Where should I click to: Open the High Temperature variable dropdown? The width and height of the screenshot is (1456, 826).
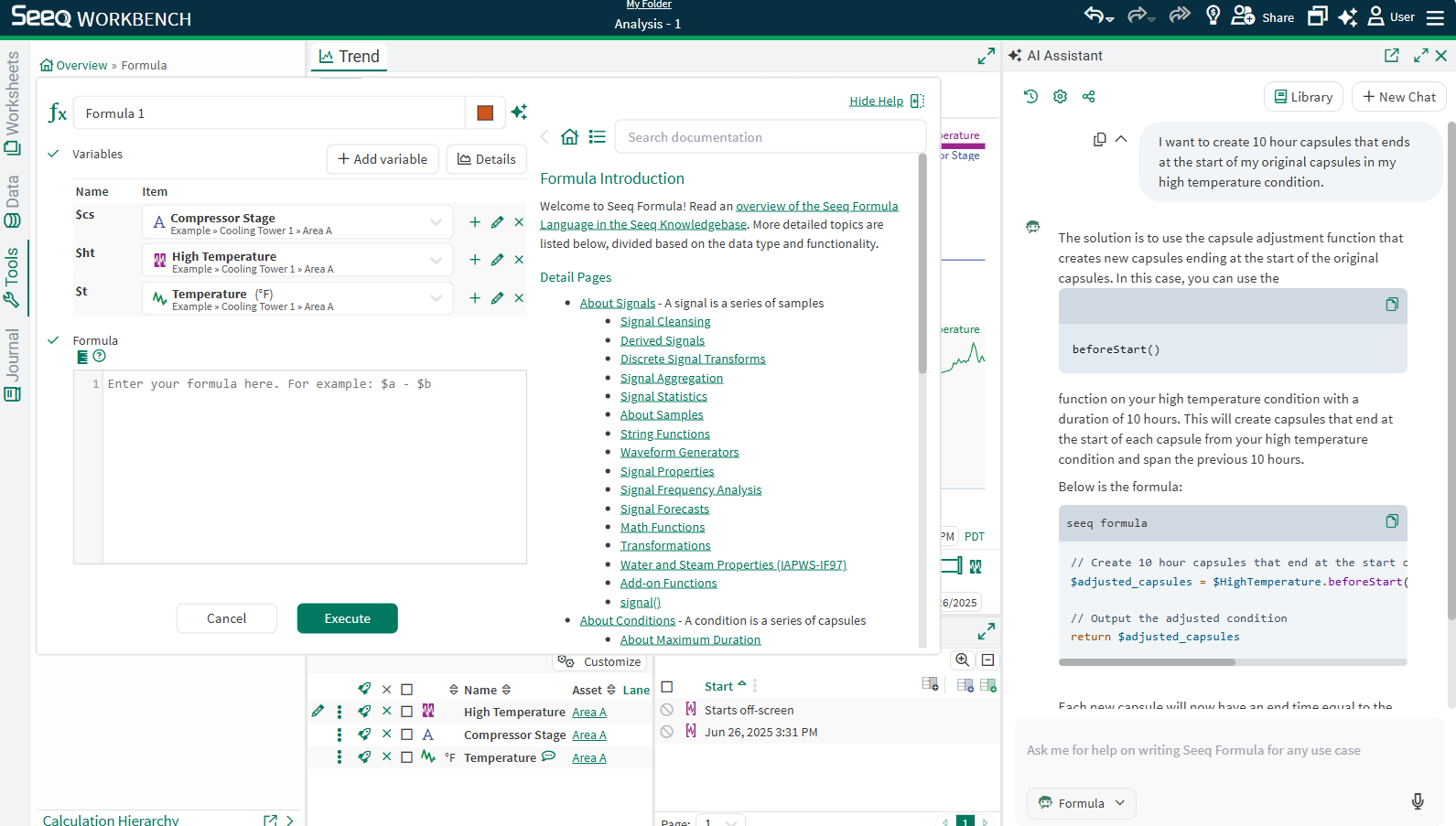point(436,261)
